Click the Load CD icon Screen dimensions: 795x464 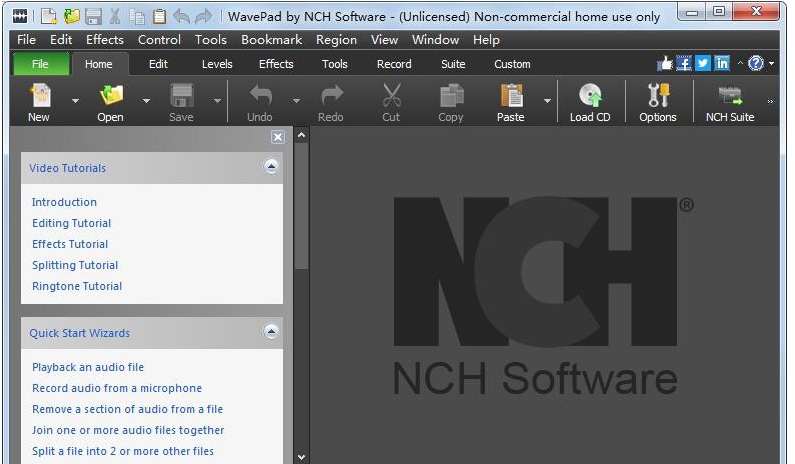tap(590, 95)
